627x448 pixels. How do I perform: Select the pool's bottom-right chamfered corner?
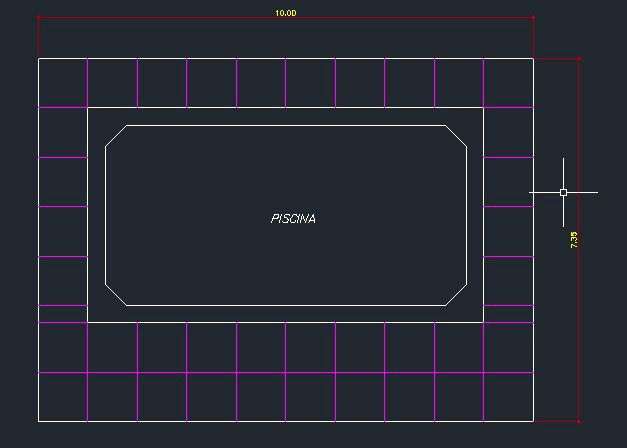pyautogui.click(x=456, y=294)
